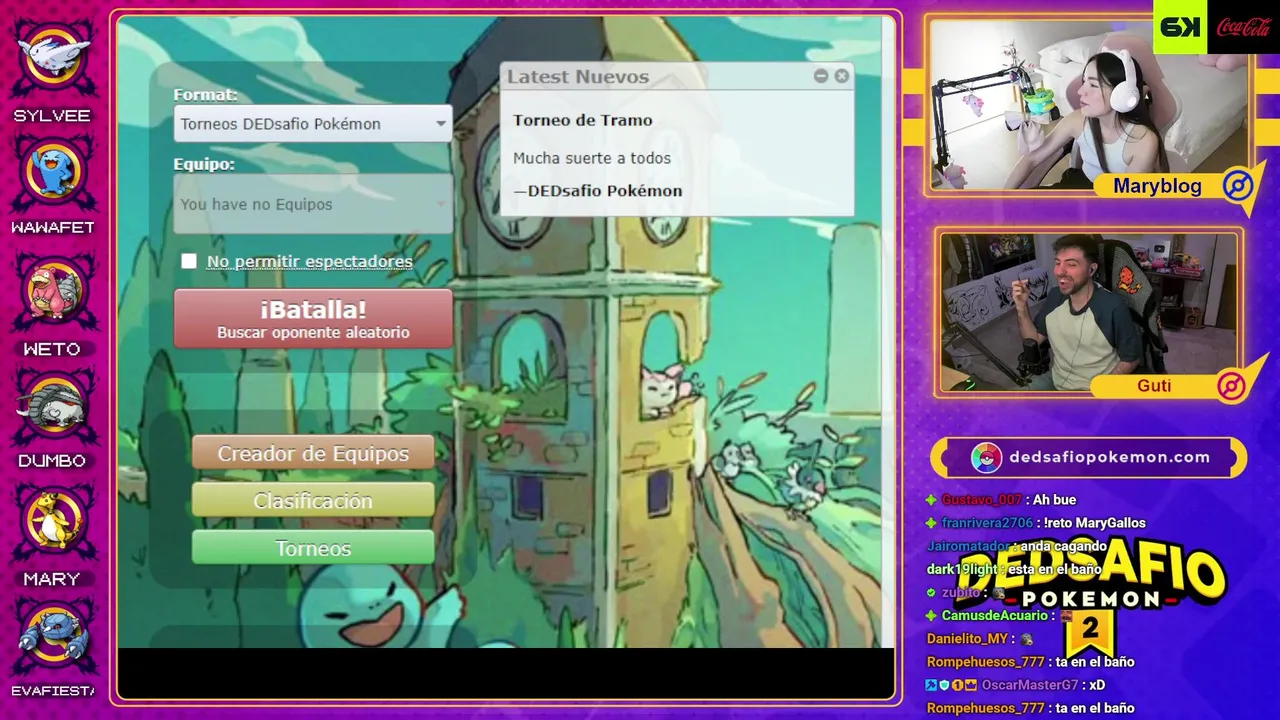This screenshot has height=720, width=1280.
Task: Click chat username Jairomatador
Action: pyautogui.click(x=968, y=546)
